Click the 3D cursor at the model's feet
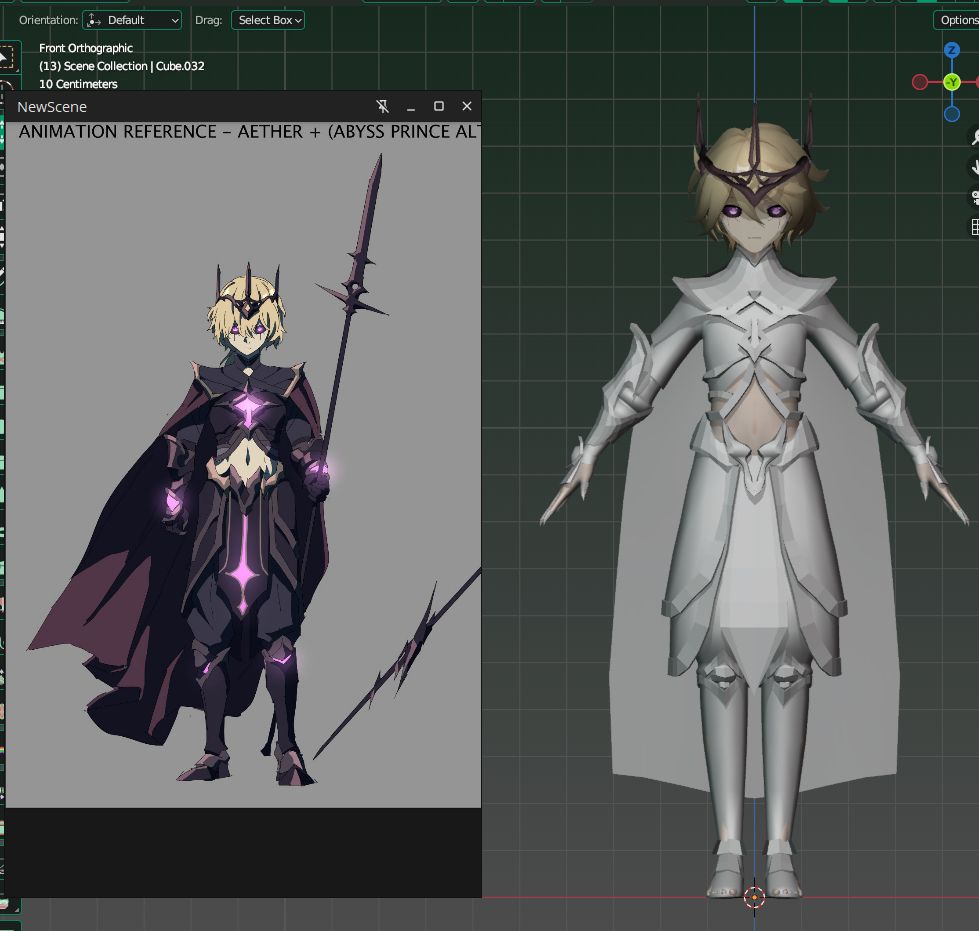Screen dimensions: 979x931 tap(754, 897)
